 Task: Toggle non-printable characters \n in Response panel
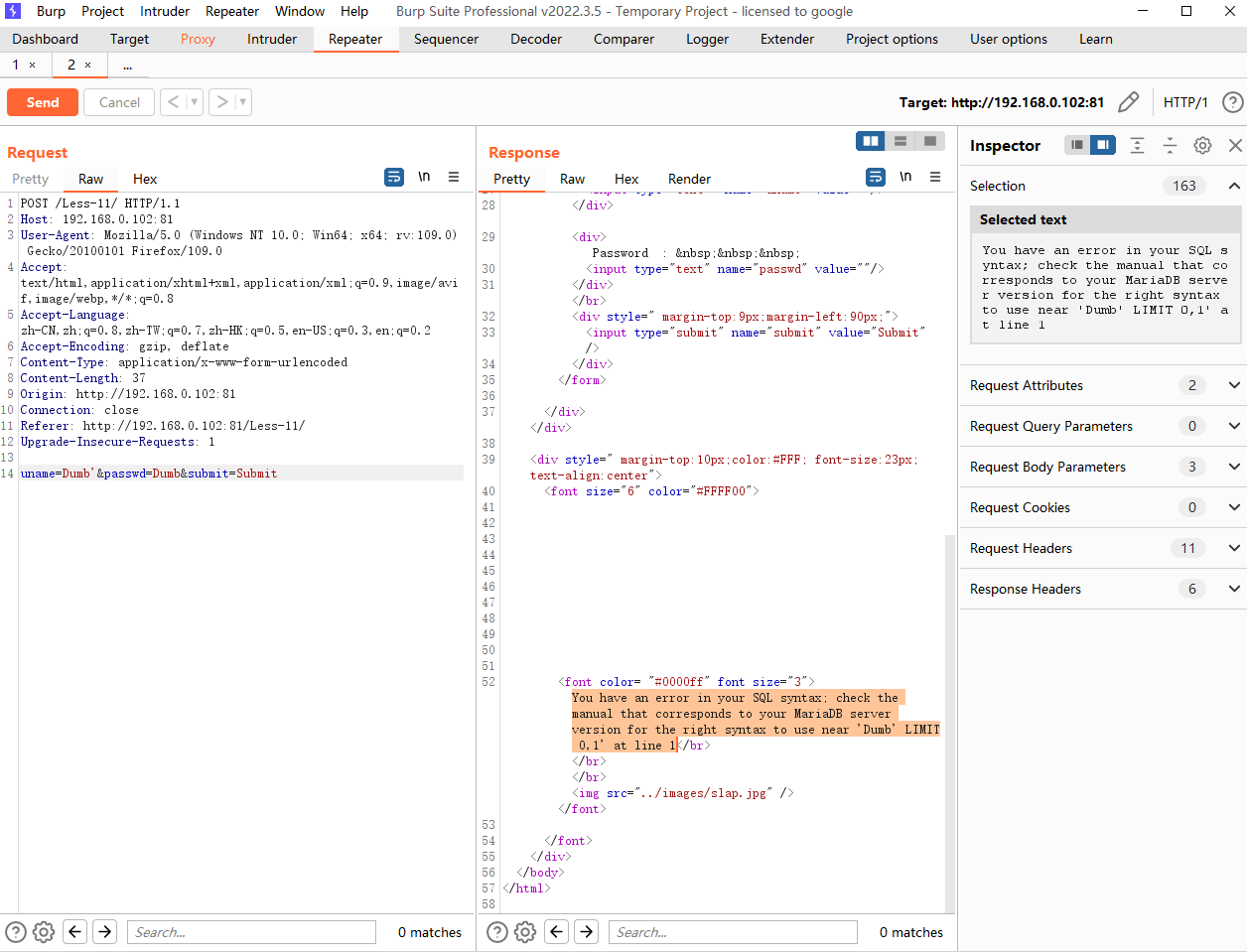pos(905,177)
